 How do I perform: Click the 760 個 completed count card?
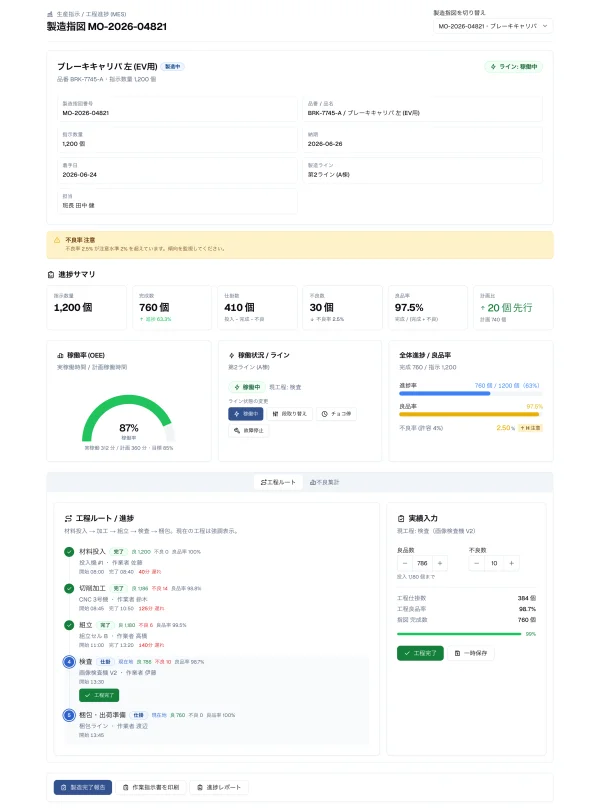pos(172,308)
